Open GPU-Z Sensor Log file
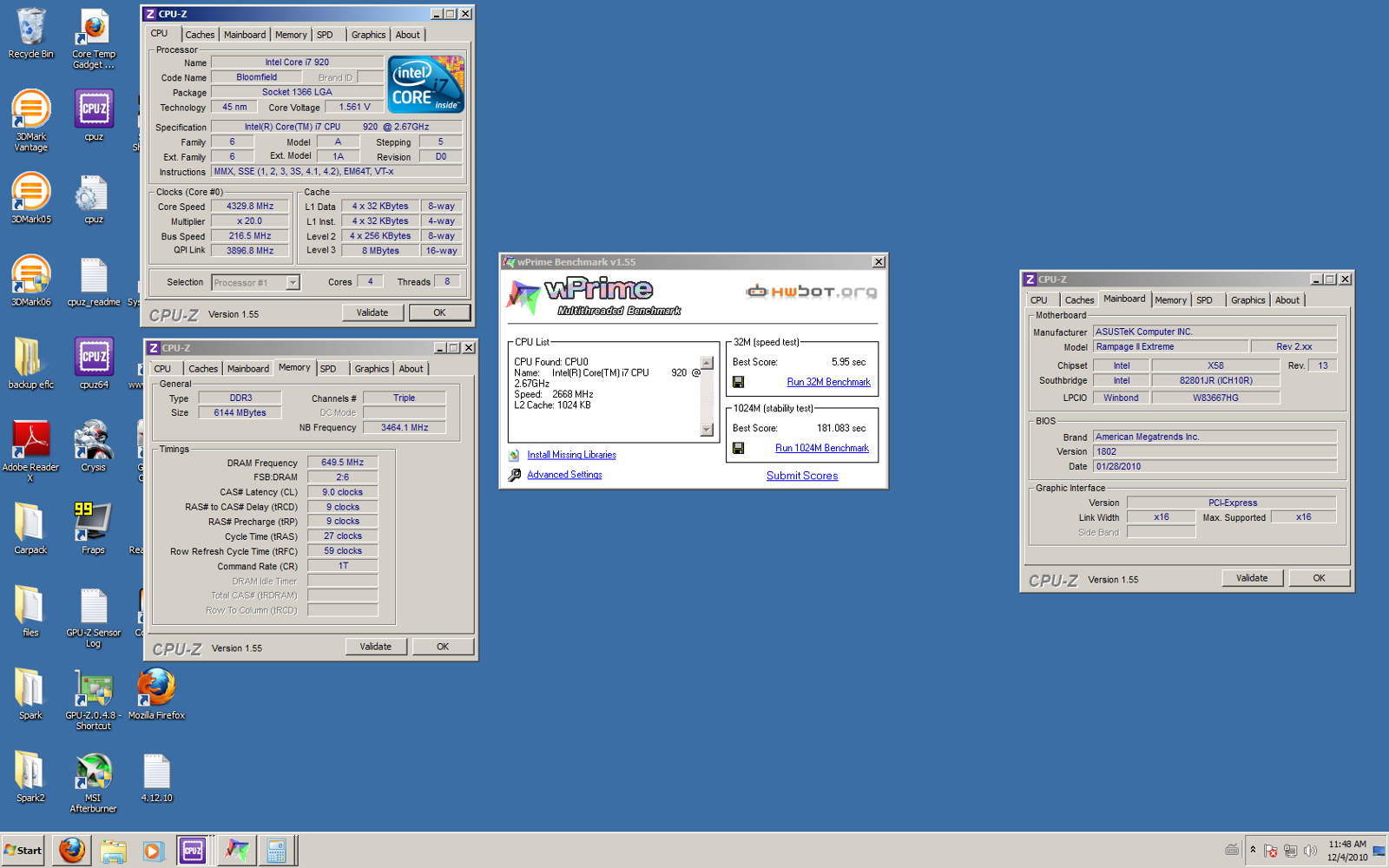This screenshot has width=1389, height=868. coord(93,616)
